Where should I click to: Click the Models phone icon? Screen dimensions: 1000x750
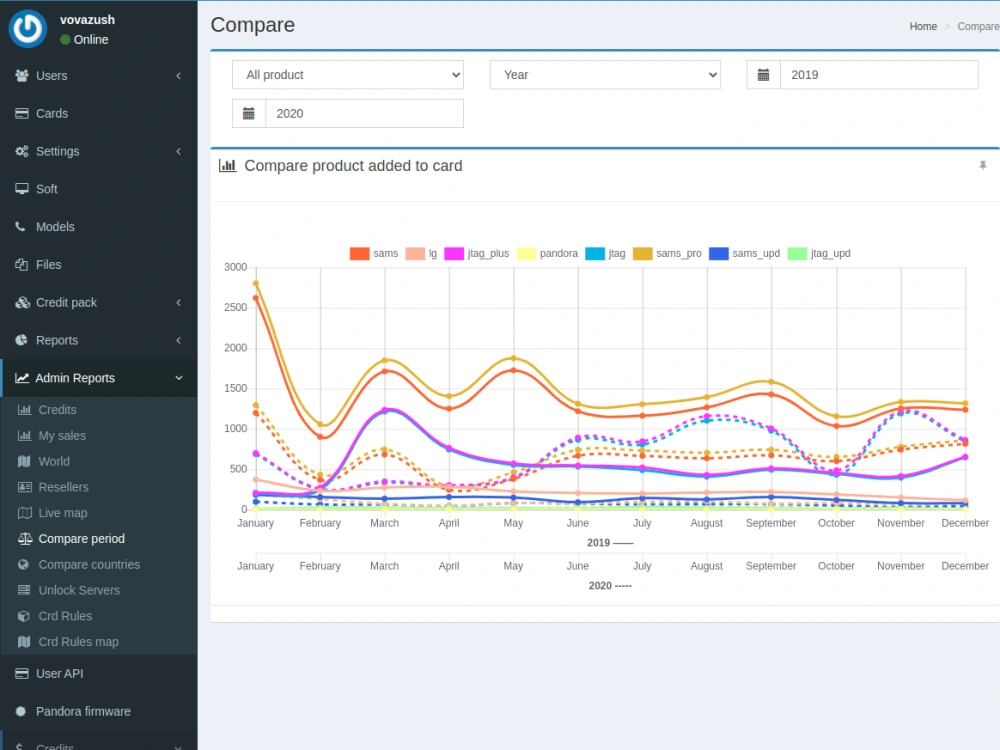tap(21, 226)
